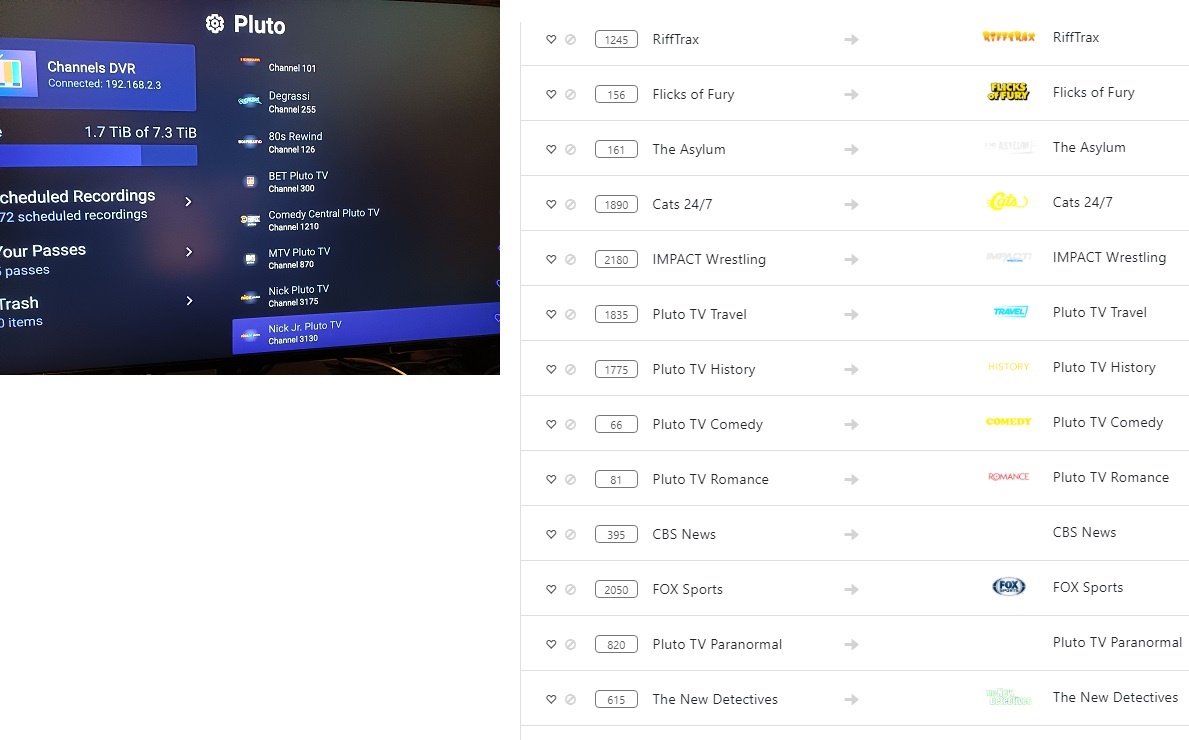Open Pluto settings gear icon
Viewport: 1189px width, 740px height.
tap(215, 24)
